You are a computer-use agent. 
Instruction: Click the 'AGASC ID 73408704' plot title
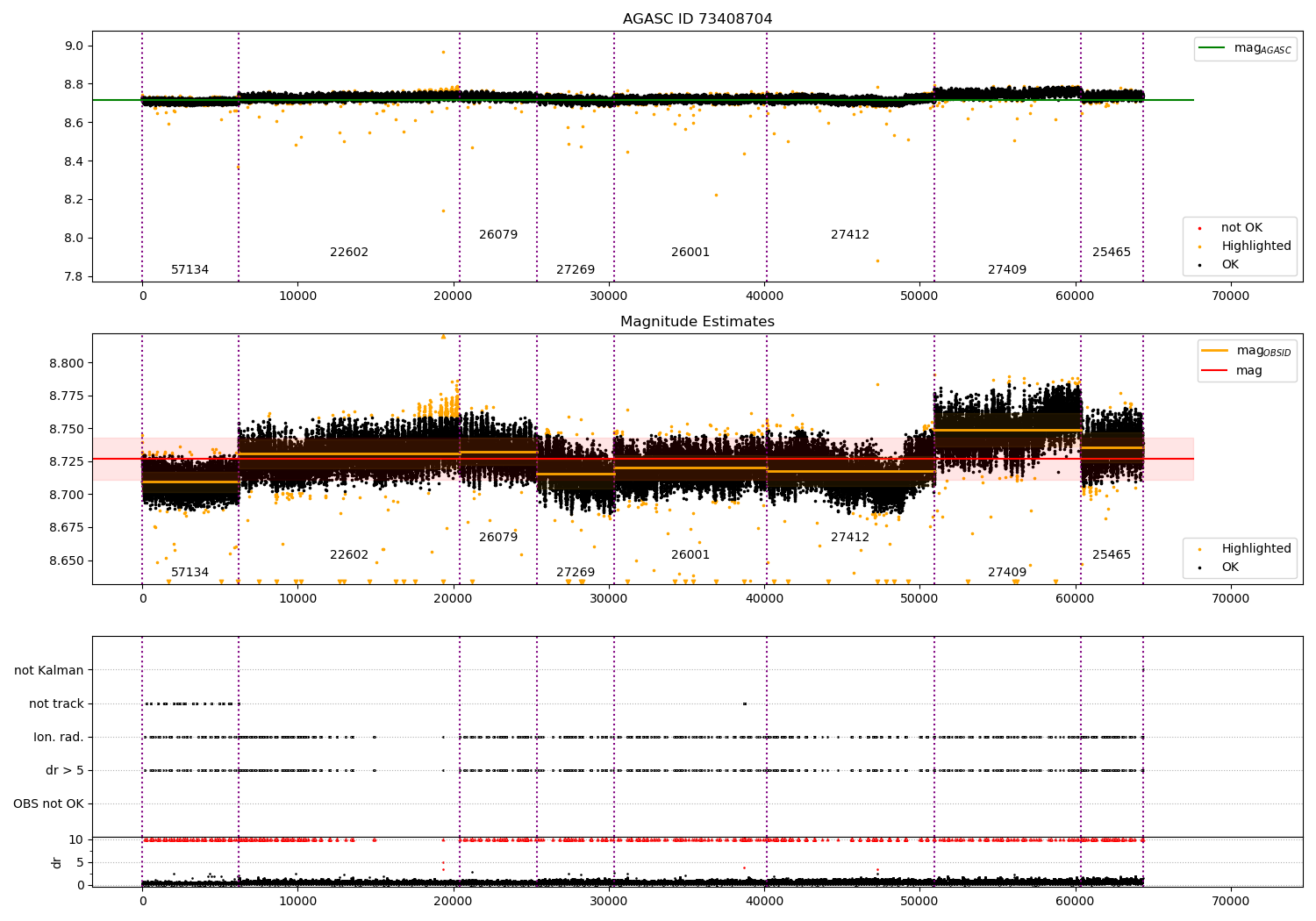pos(697,19)
